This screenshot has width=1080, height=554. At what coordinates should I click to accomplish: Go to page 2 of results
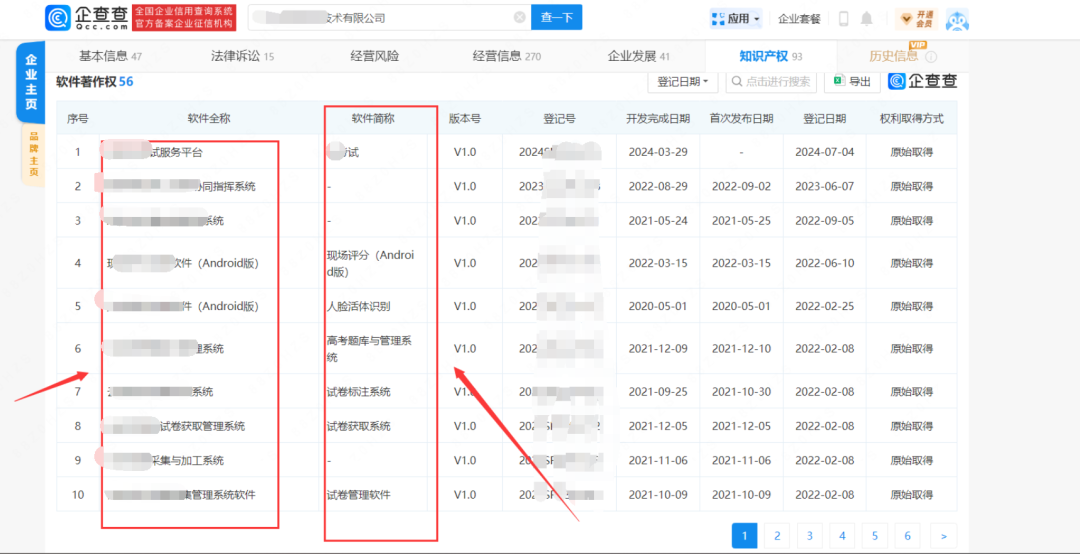click(x=777, y=535)
